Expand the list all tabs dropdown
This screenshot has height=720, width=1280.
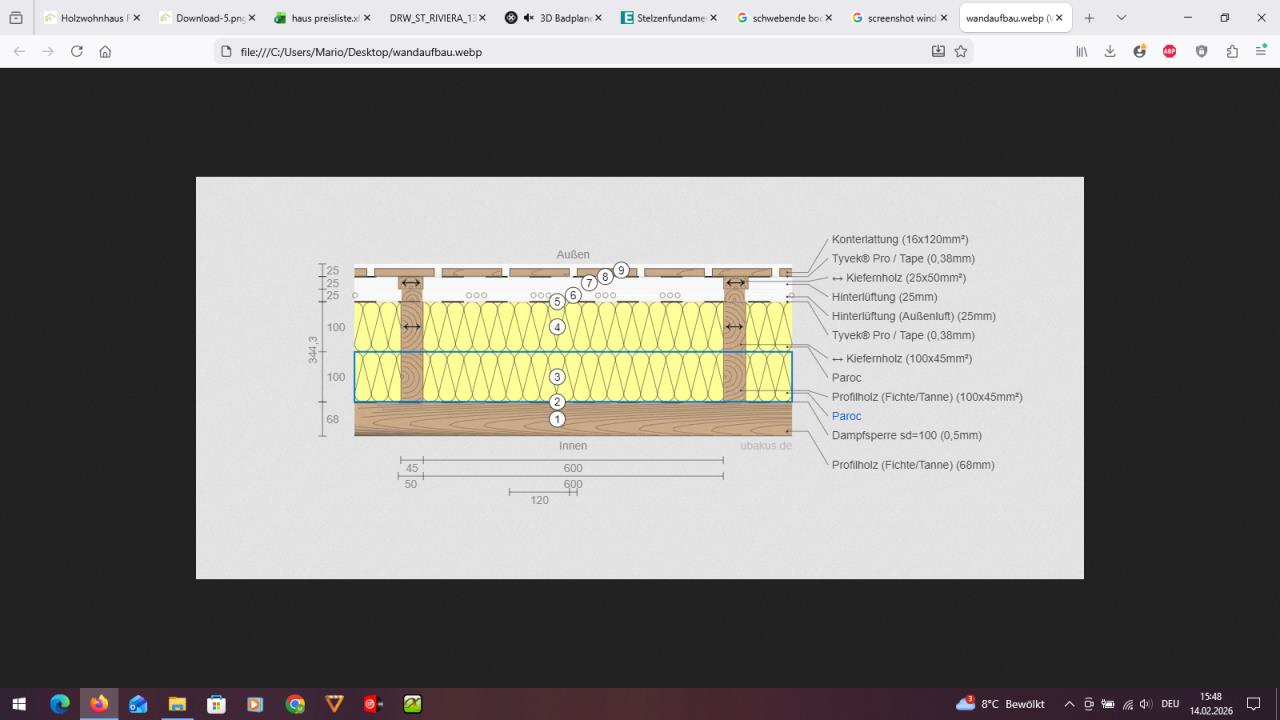1121,18
